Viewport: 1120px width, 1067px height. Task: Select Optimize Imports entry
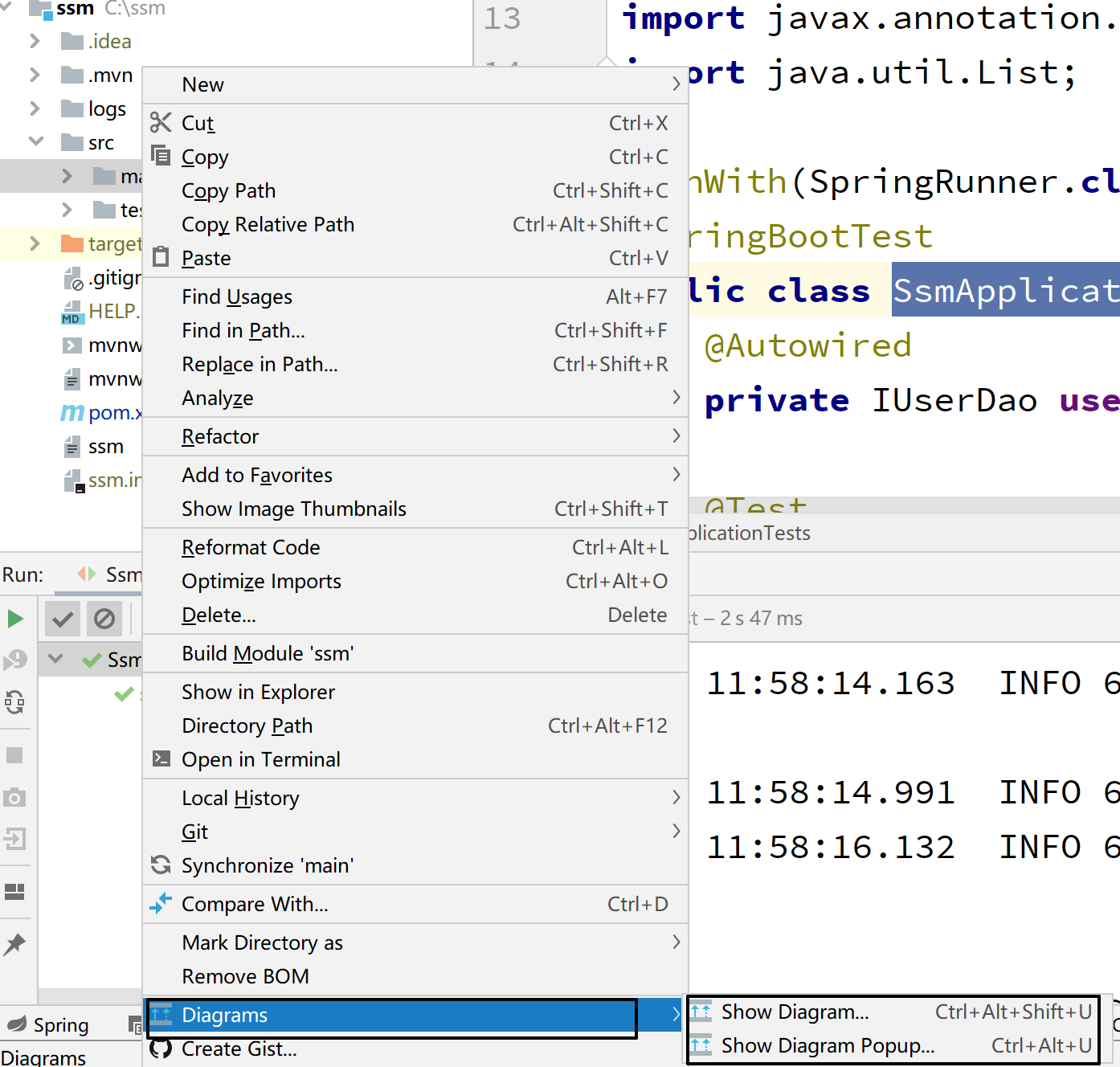415,581
